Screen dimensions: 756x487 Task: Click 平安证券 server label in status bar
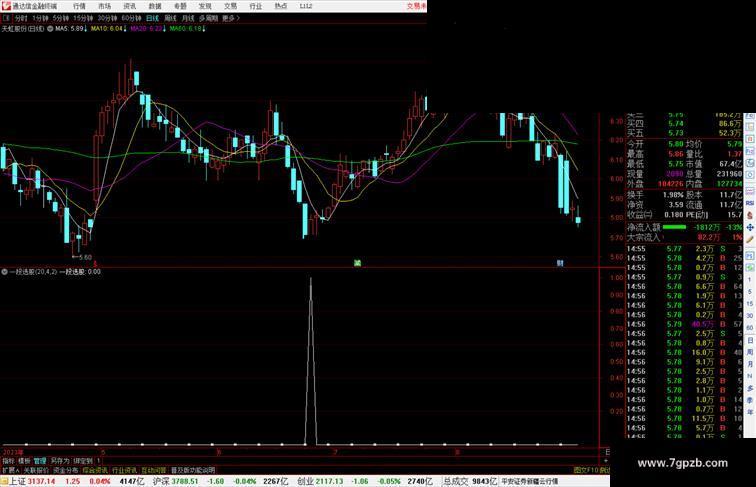529,481
